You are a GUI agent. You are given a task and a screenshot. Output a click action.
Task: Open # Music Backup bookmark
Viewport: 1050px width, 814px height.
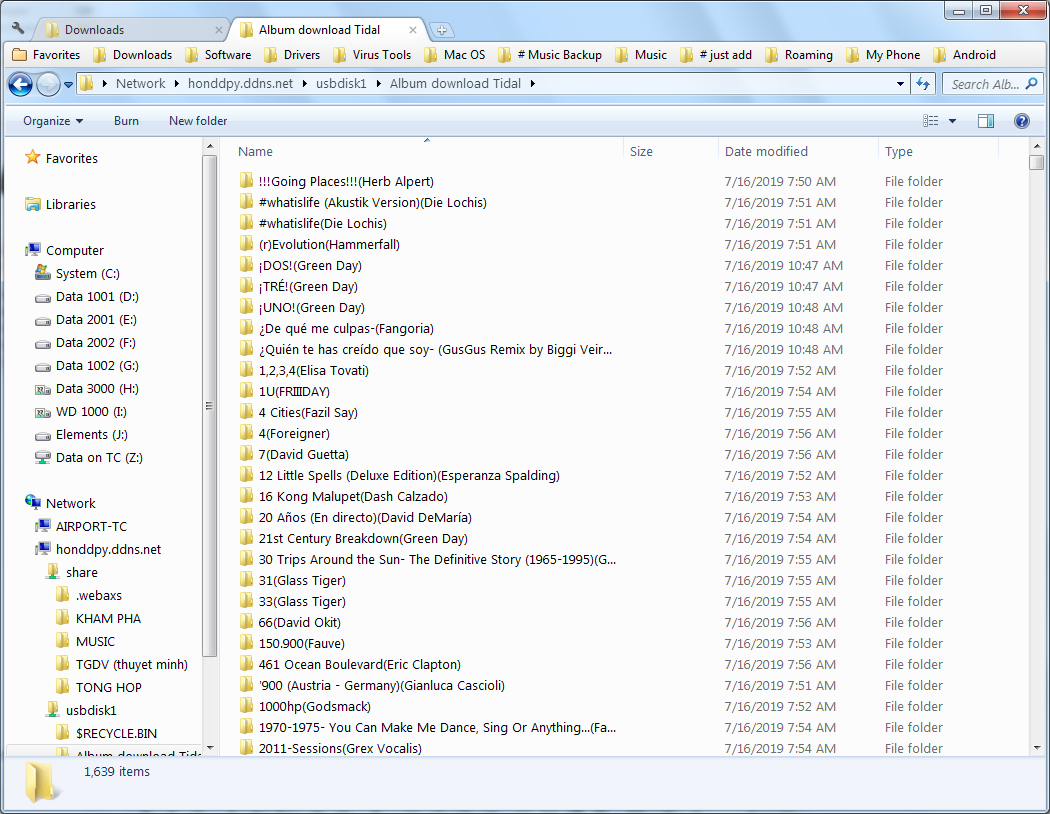(550, 55)
